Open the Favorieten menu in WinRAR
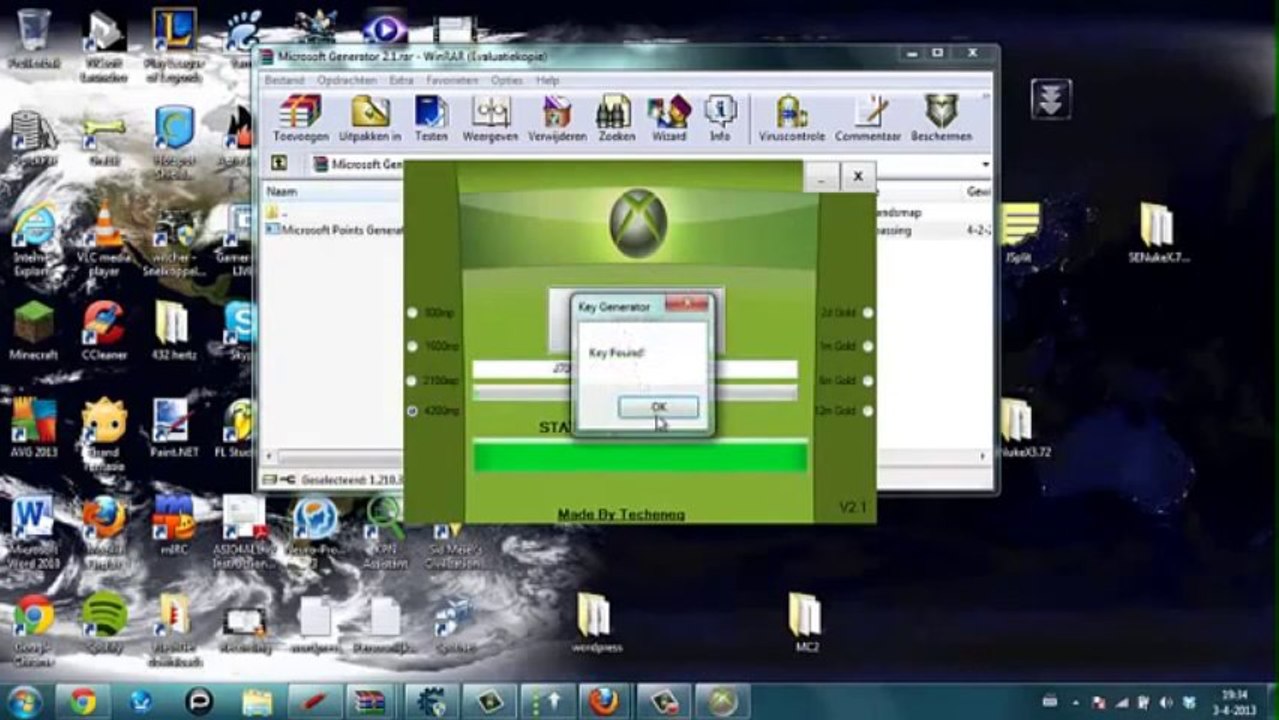Image resolution: width=1279 pixels, height=720 pixels. pos(452,80)
